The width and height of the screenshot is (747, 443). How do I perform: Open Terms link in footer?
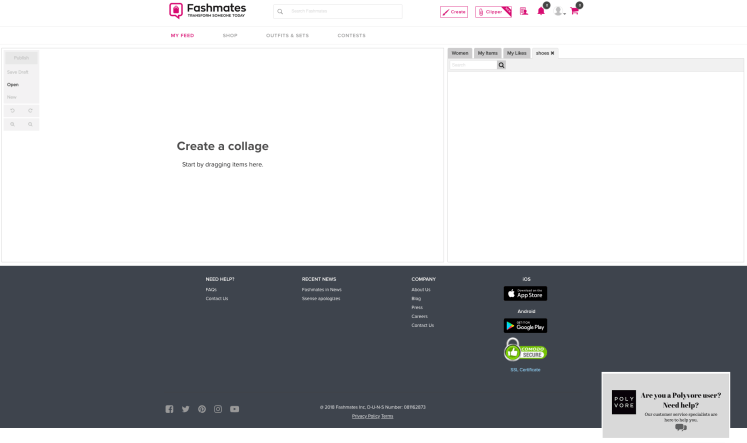[387, 416]
